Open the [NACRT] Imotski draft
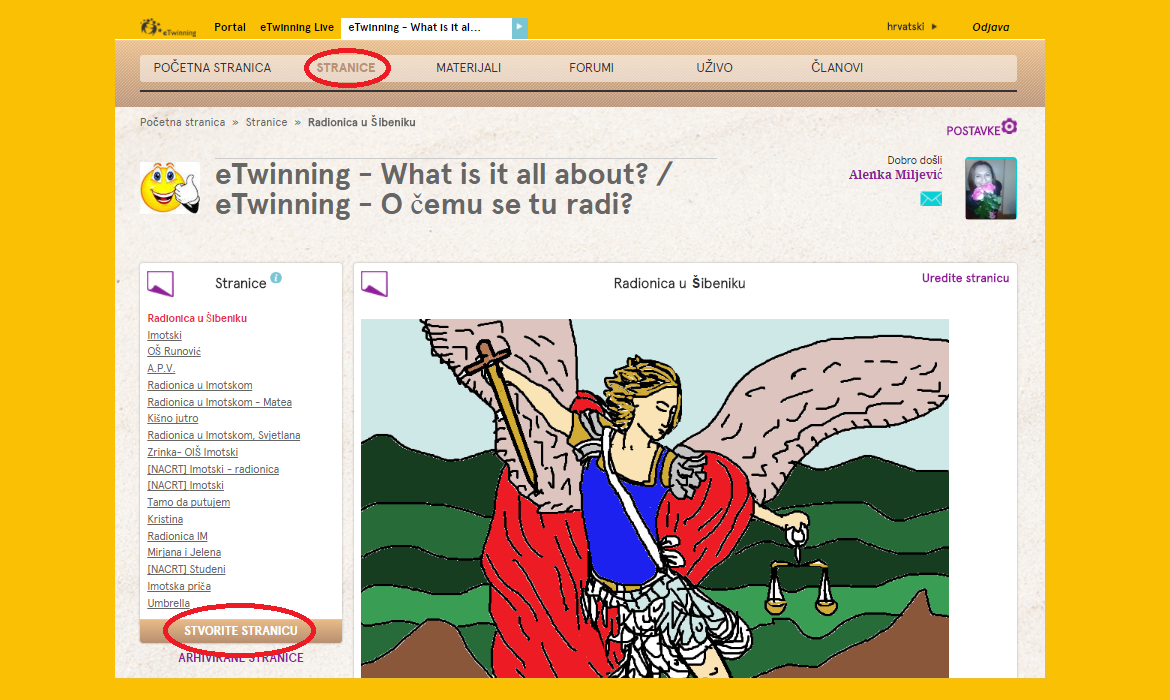The width and height of the screenshot is (1170, 700). [x=185, y=485]
